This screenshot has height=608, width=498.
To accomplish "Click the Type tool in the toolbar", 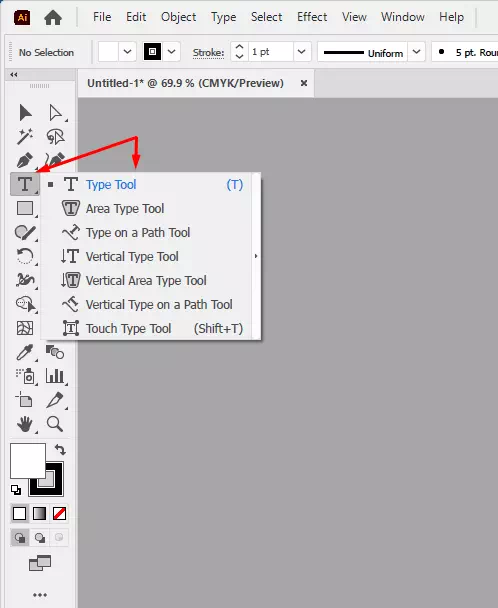I will [x=25, y=184].
